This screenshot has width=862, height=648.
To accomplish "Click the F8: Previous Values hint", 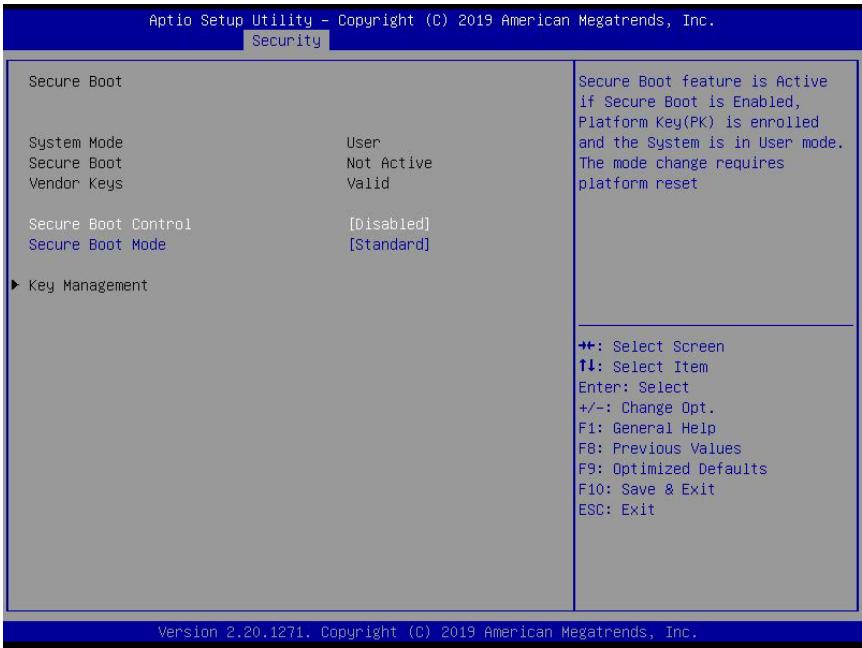I will click(x=660, y=448).
